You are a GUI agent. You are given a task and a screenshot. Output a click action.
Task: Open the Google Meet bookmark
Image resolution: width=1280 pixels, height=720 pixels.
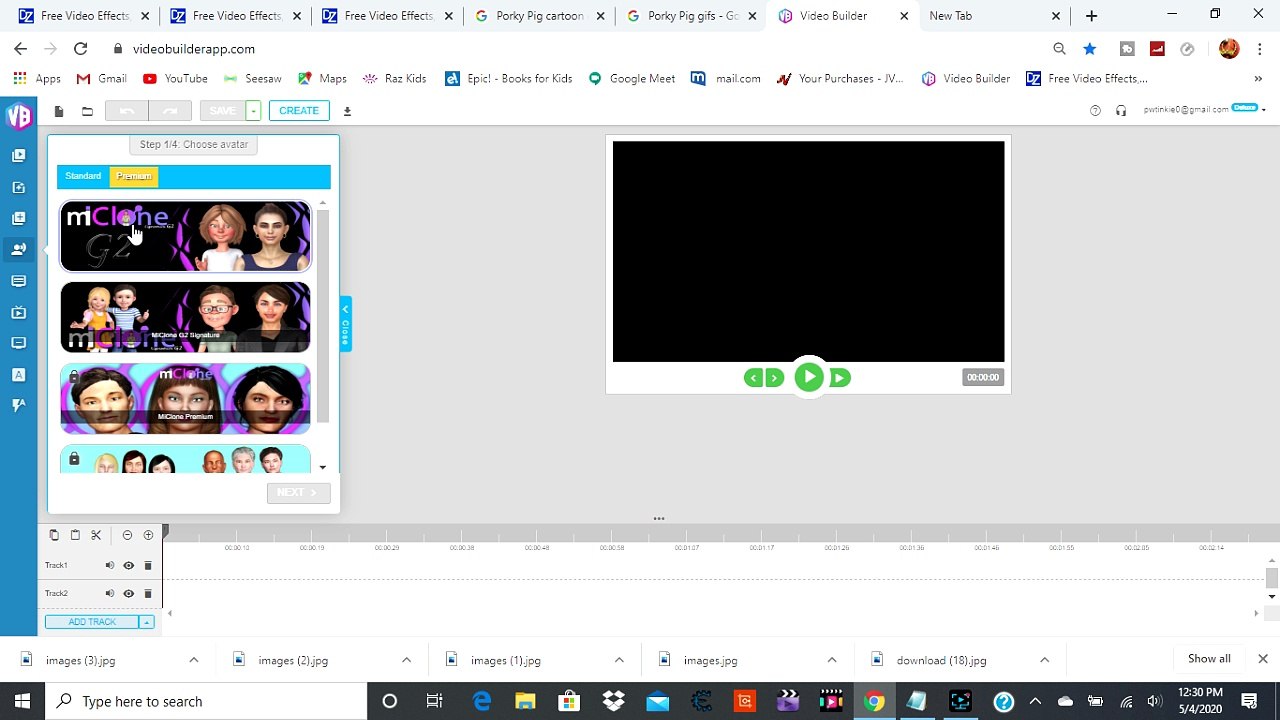[631, 79]
